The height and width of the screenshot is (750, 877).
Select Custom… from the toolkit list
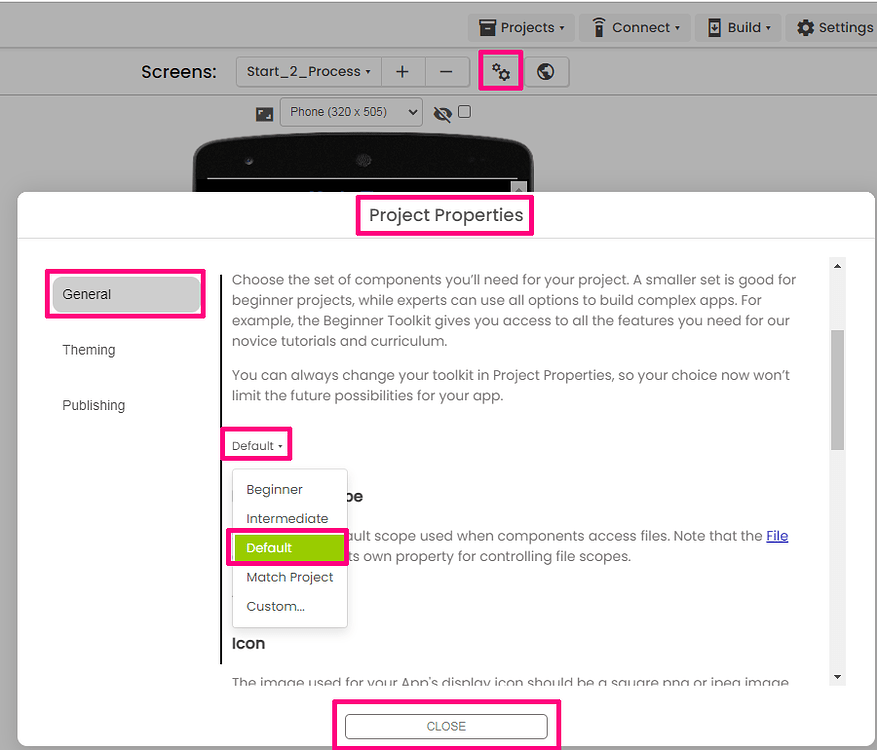click(274, 606)
